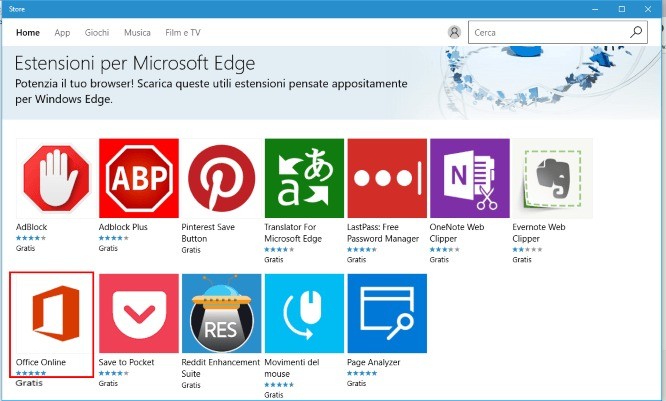Click Gratis under Save to Pocket
The height and width of the screenshot is (401, 666).
tap(108, 383)
